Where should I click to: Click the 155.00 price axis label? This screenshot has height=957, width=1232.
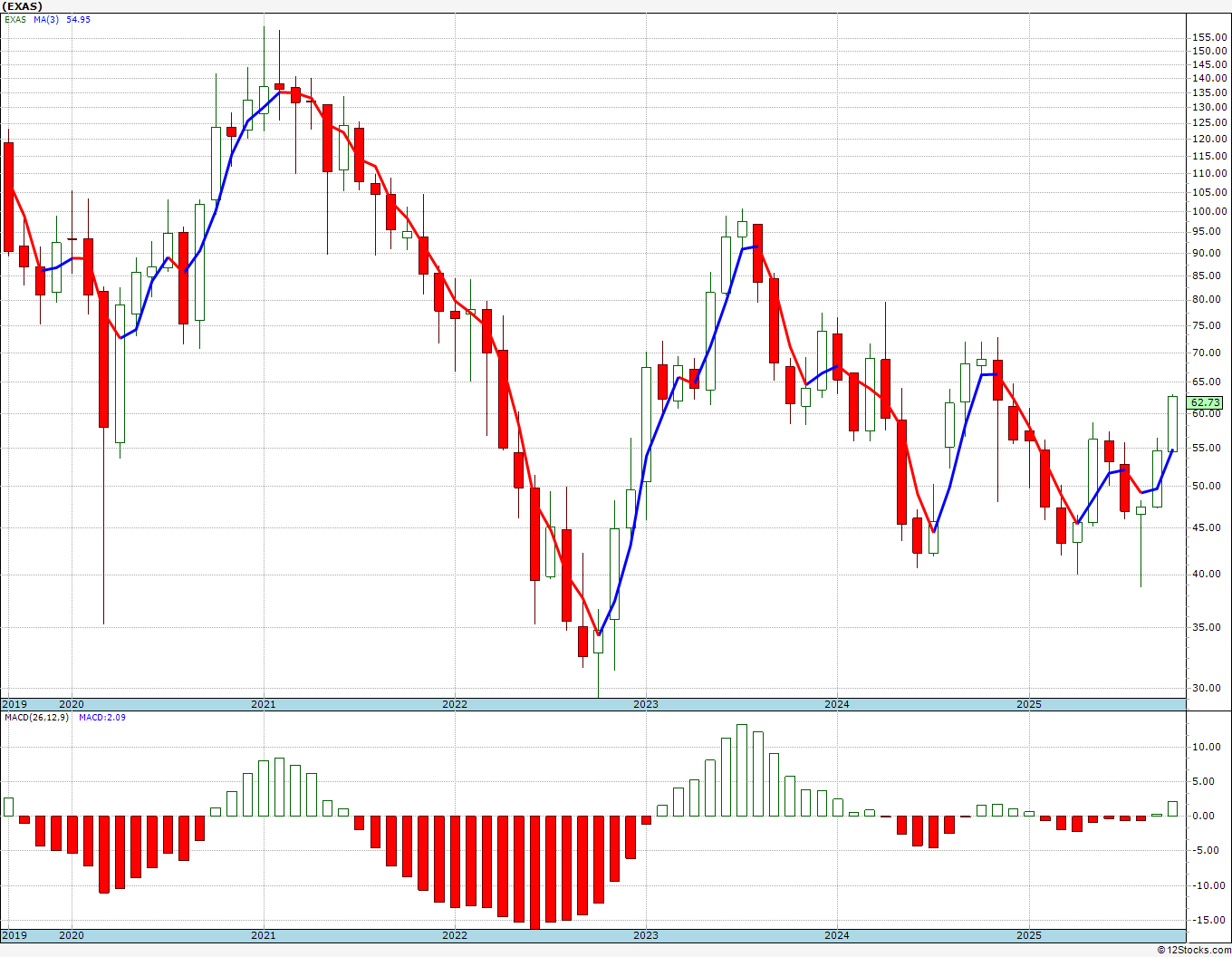[x=1209, y=37]
